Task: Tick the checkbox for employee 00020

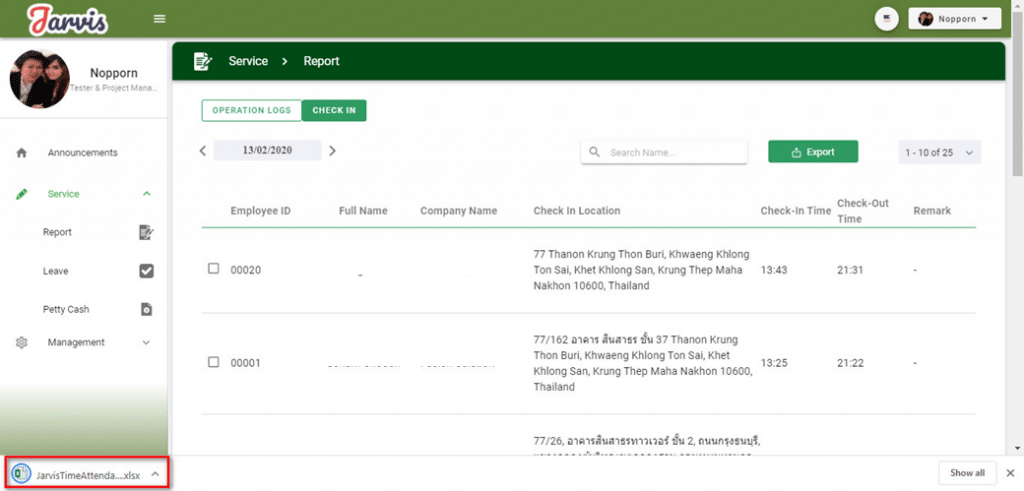Action: (213, 268)
